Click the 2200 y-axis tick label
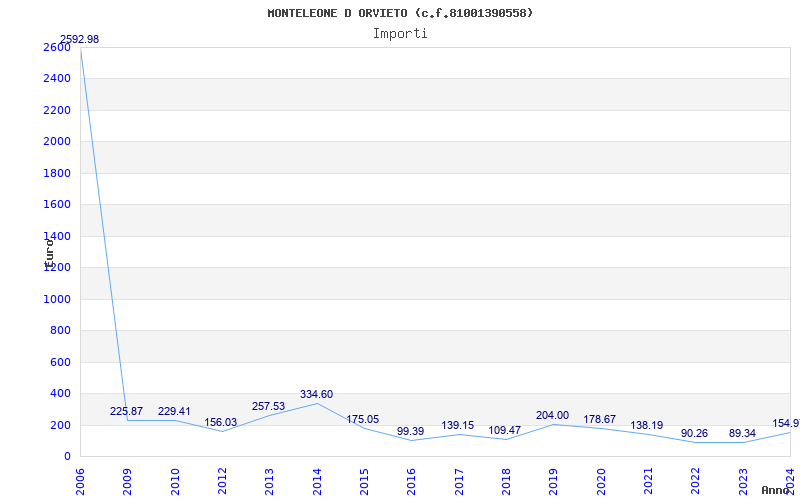Viewport: 800px width, 500px height. (57, 110)
